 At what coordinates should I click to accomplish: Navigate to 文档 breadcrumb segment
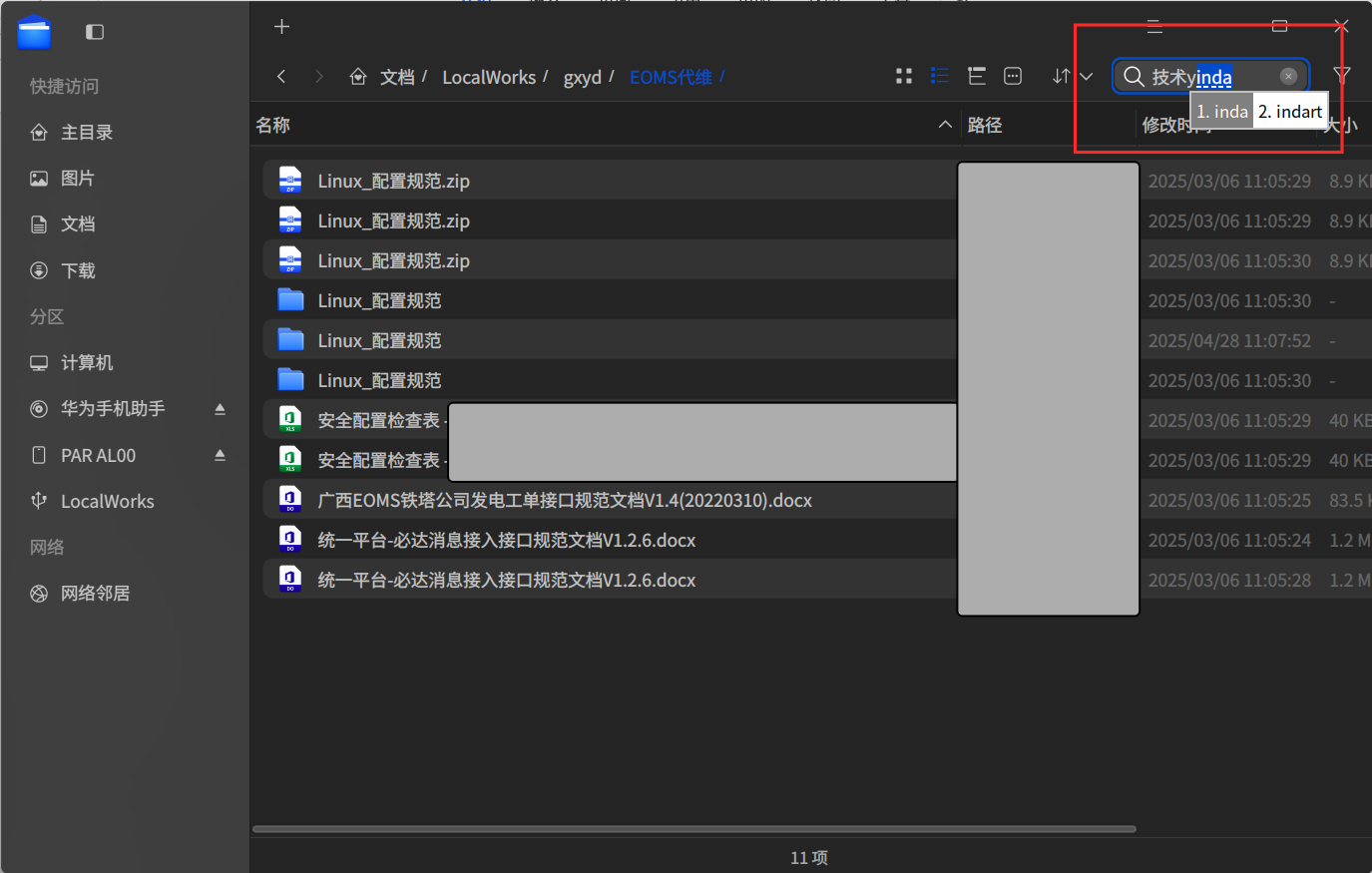(x=397, y=77)
